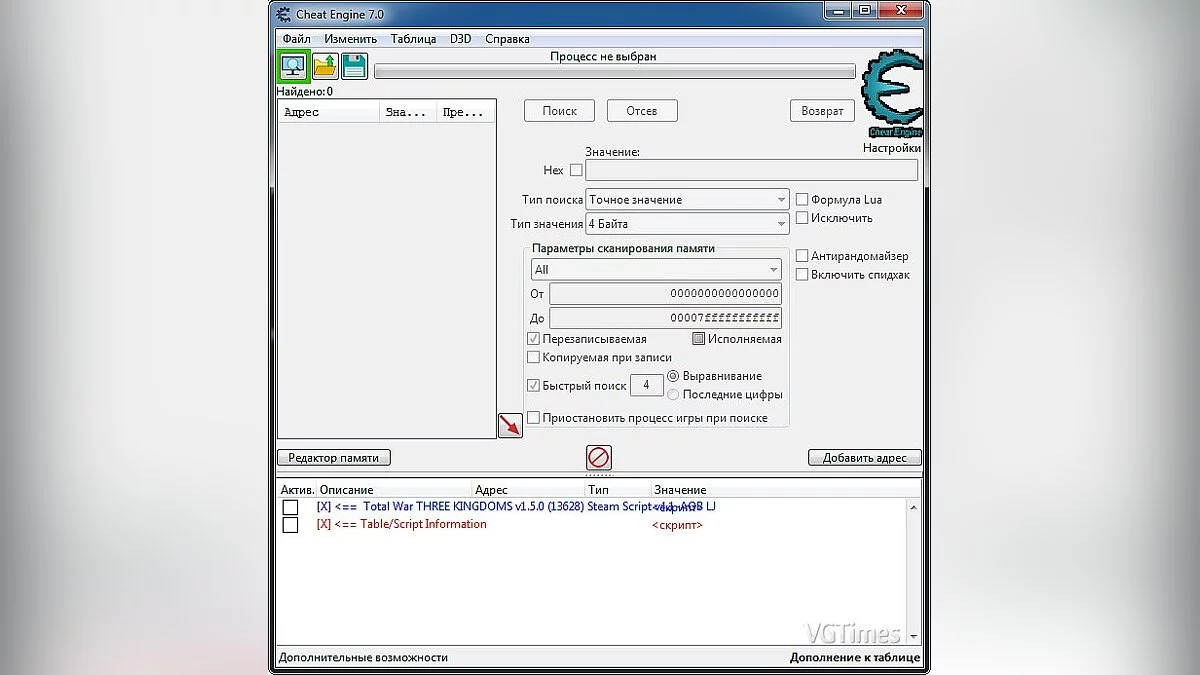Open the memory region All dropdown

(656, 270)
